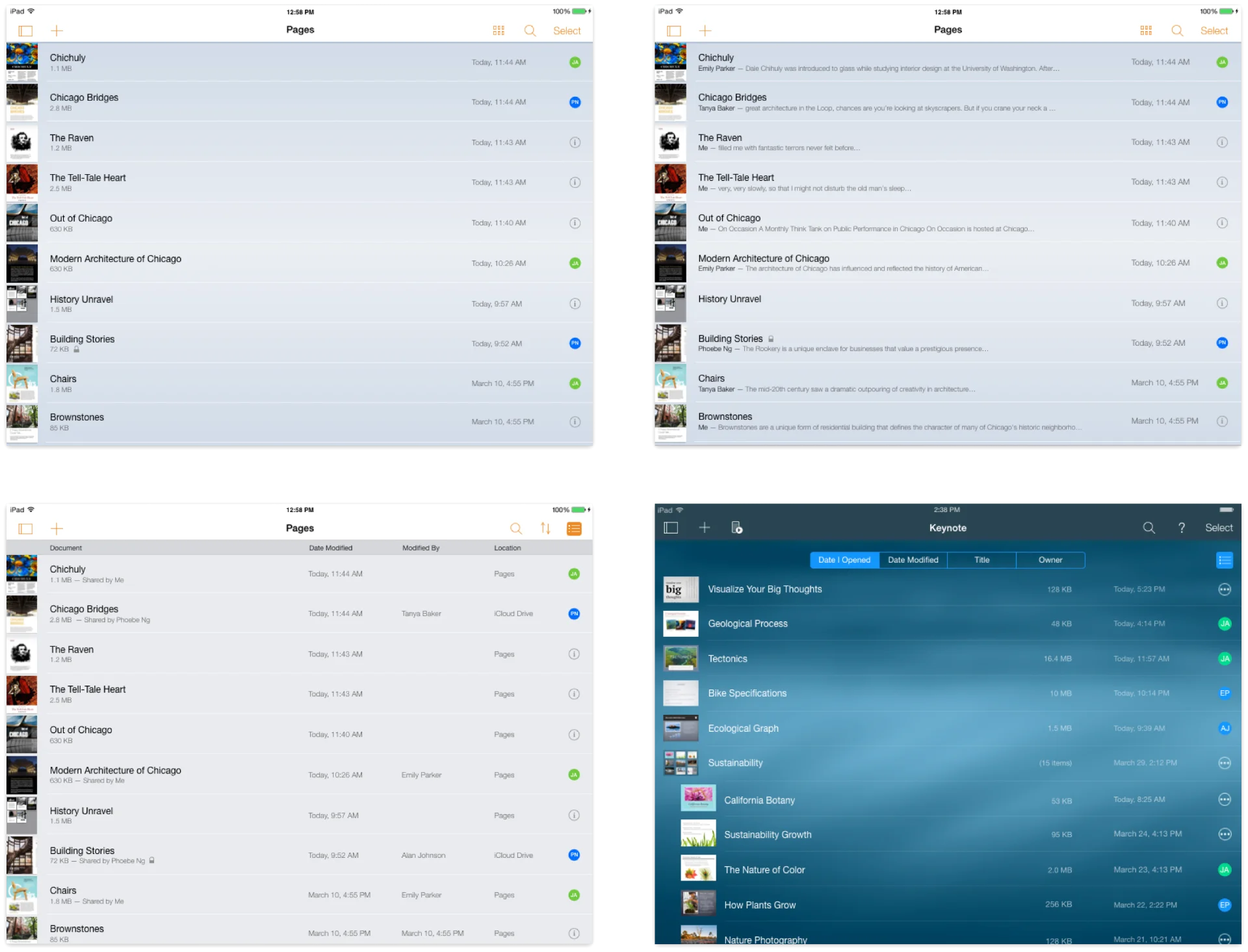The image size is (1248, 952).
Task: Tap the up-down sort arrows icon
Action: click(545, 528)
